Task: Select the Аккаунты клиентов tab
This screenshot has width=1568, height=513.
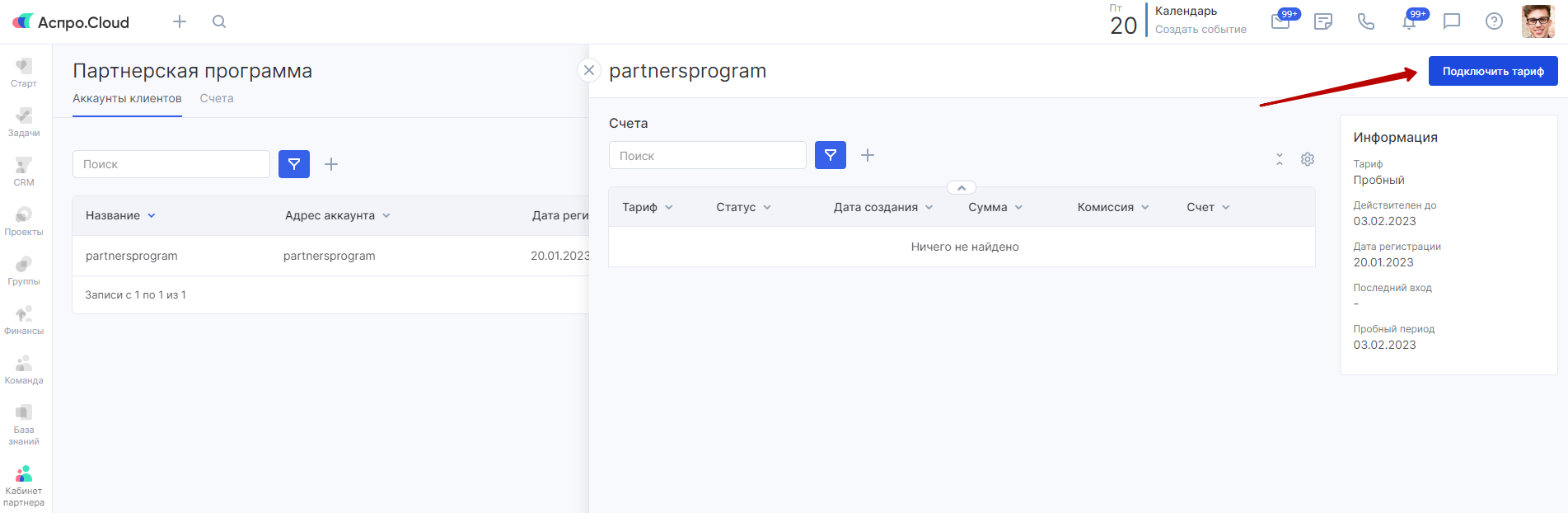Action: point(127,98)
